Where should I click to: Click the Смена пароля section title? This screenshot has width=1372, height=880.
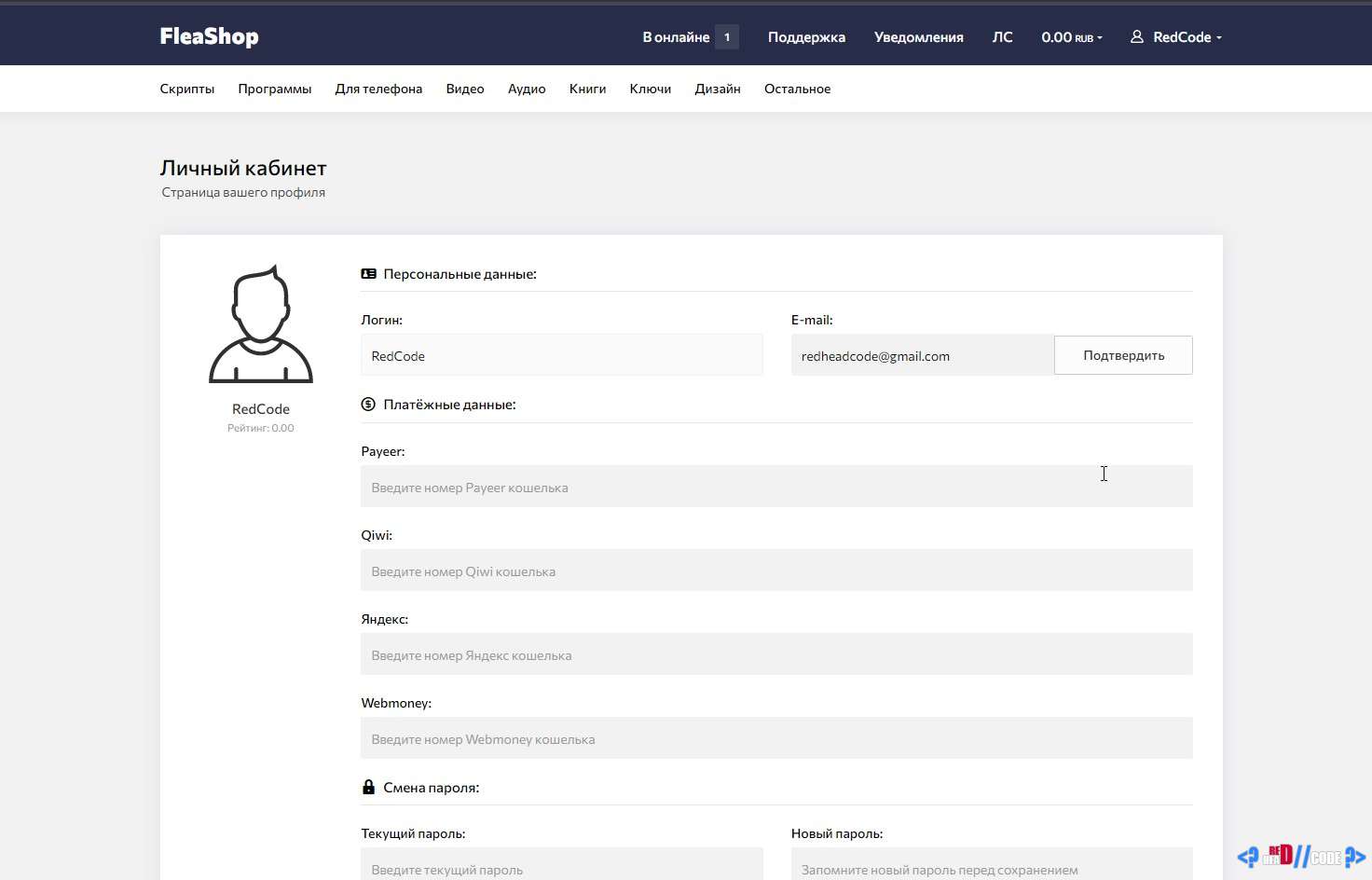pyautogui.click(x=432, y=788)
